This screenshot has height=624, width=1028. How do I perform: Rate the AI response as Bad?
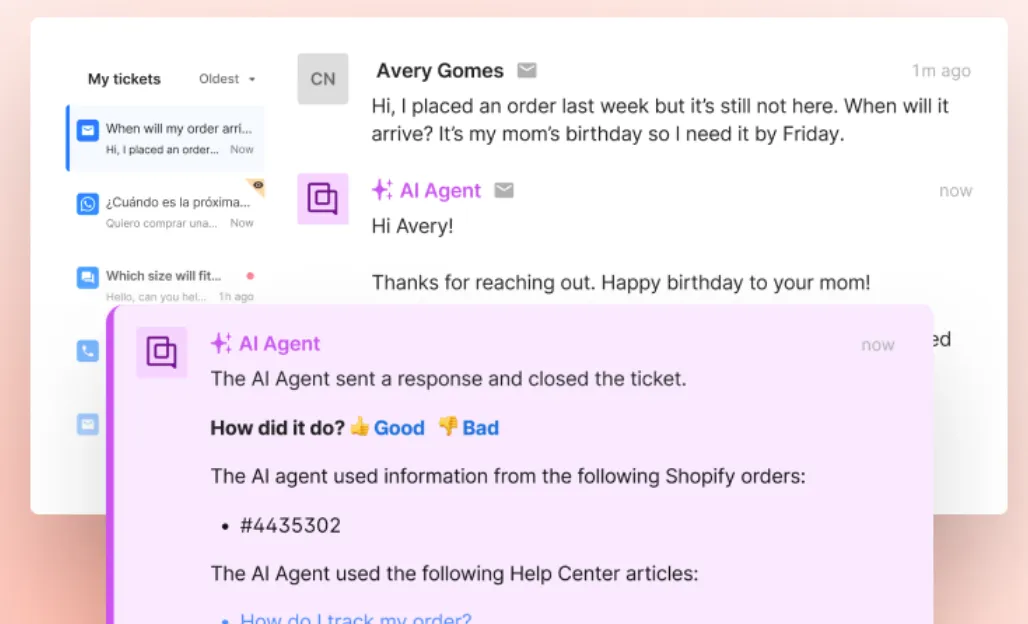[470, 428]
